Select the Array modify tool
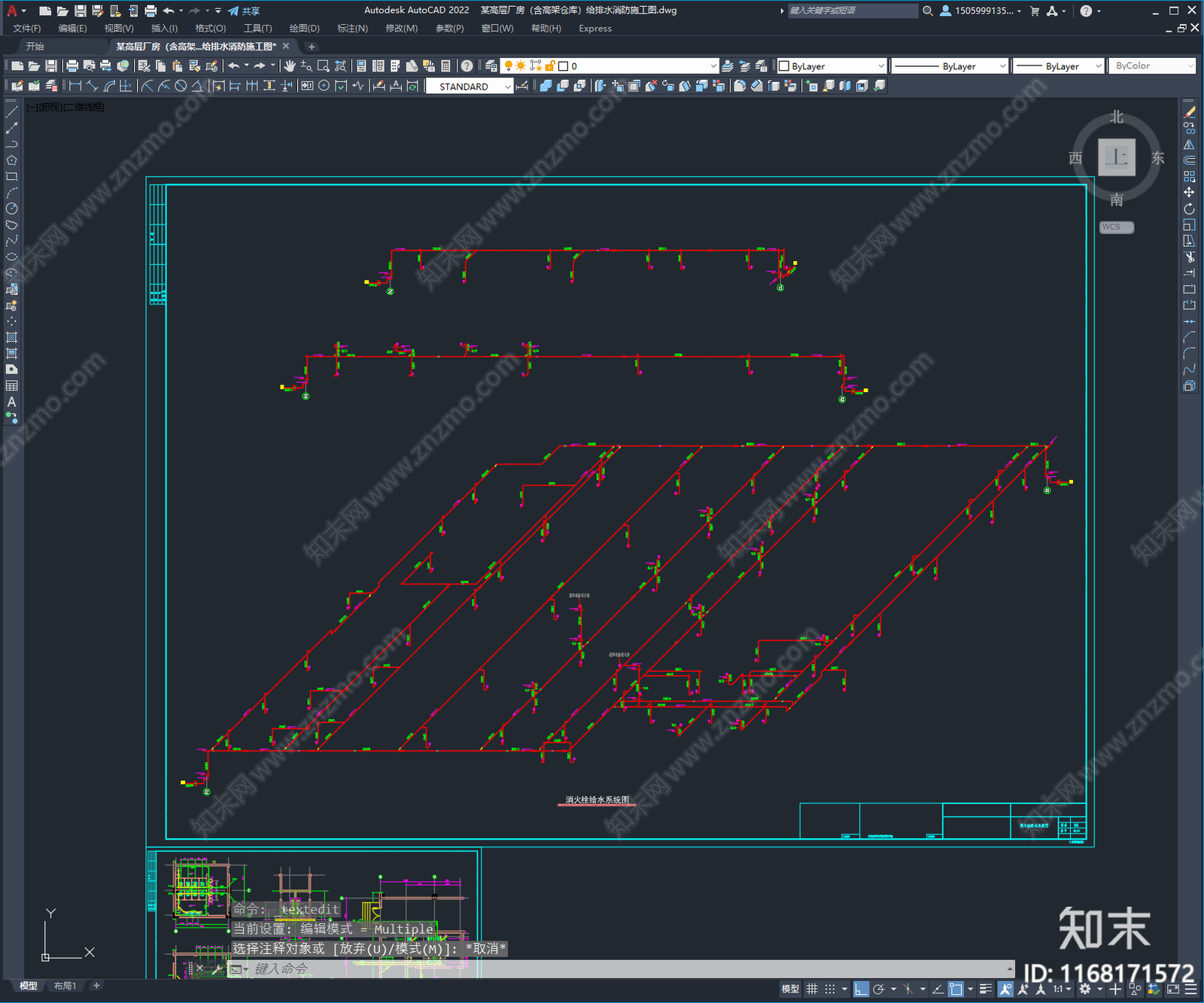The image size is (1204, 1003). click(x=1189, y=176)
